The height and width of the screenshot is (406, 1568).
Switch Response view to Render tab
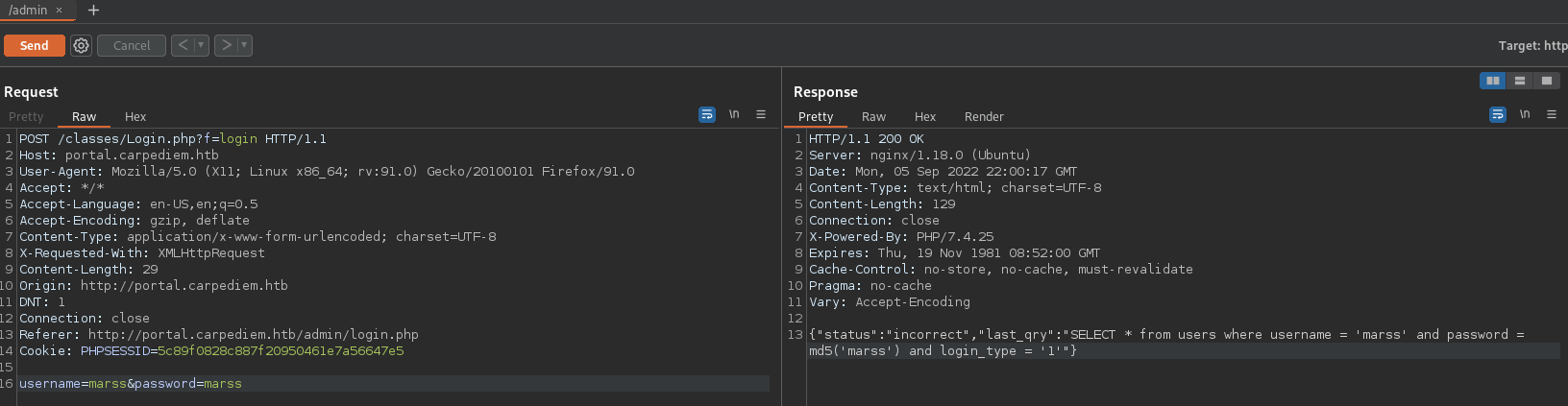984,117
